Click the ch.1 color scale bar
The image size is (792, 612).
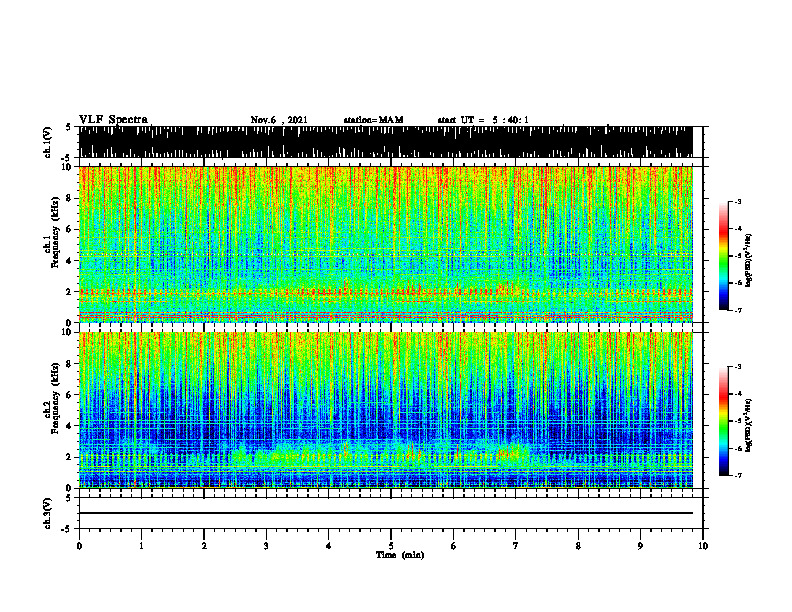[x=723, y=256]
